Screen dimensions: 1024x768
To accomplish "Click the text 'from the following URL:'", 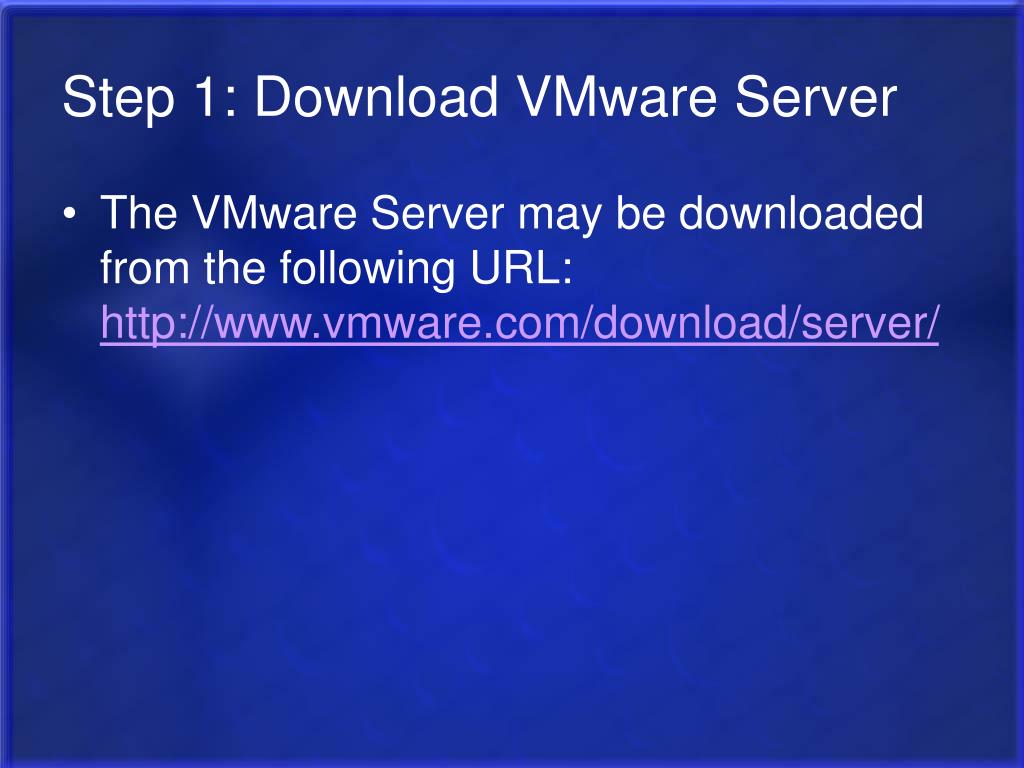I will (x=336, y=269).
